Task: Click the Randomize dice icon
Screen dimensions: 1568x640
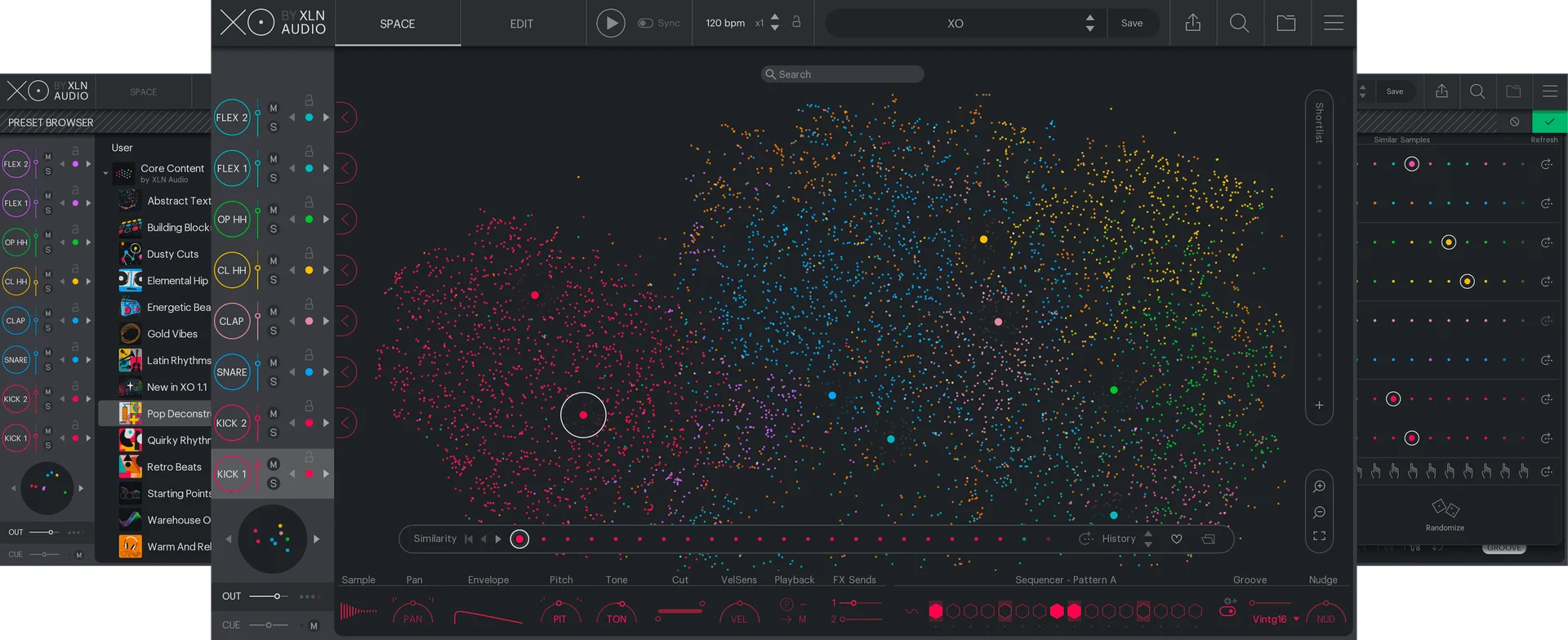Action: (x=1445, y=509)
